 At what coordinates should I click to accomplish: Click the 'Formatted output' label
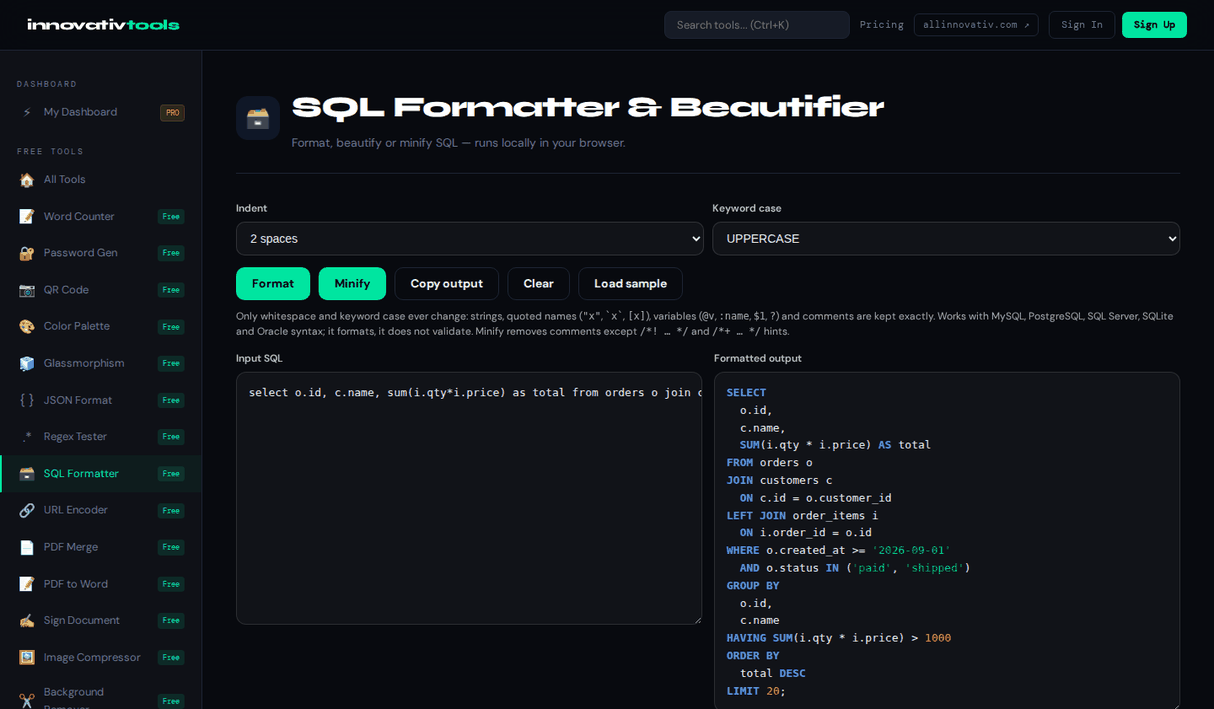pyautogui.click(x=757, y=358)
